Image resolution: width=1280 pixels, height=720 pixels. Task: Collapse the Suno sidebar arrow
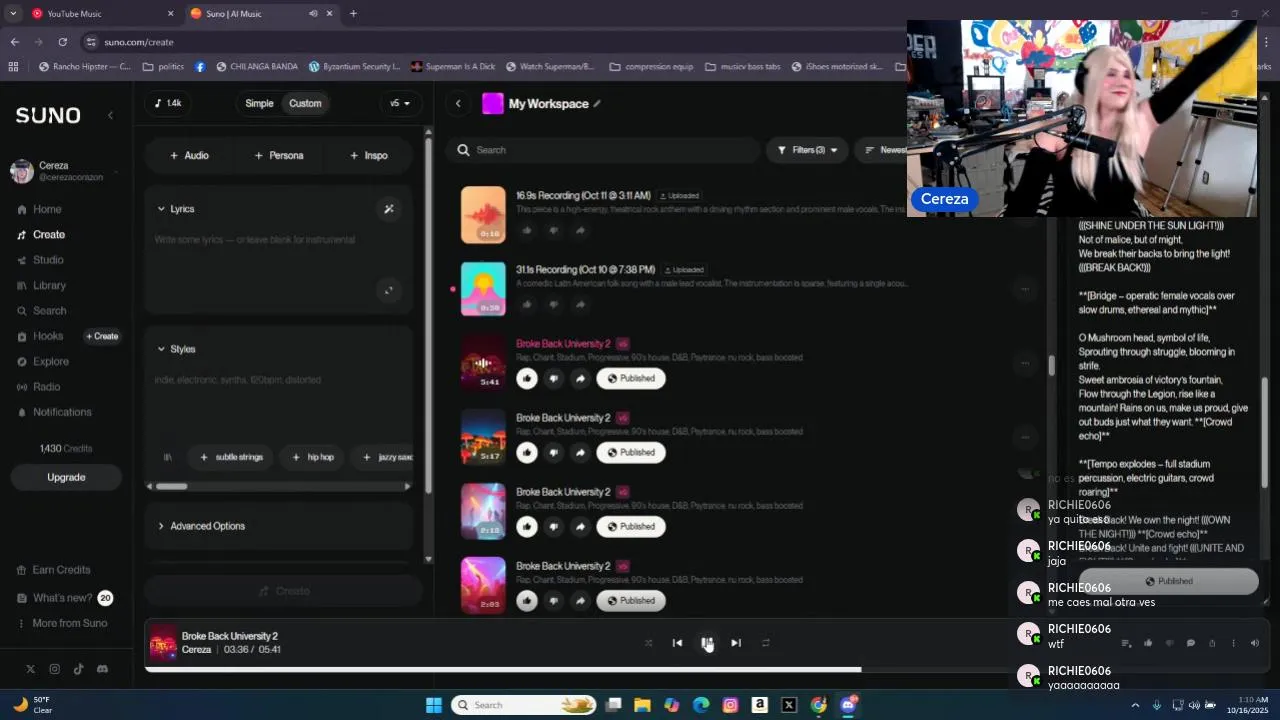(x=110, y=115)
